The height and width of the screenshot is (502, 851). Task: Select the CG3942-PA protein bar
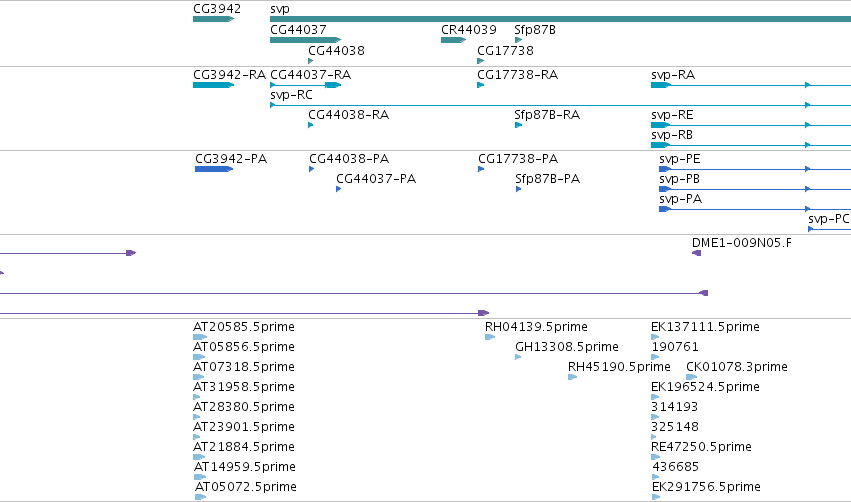[x=214, y=169]
